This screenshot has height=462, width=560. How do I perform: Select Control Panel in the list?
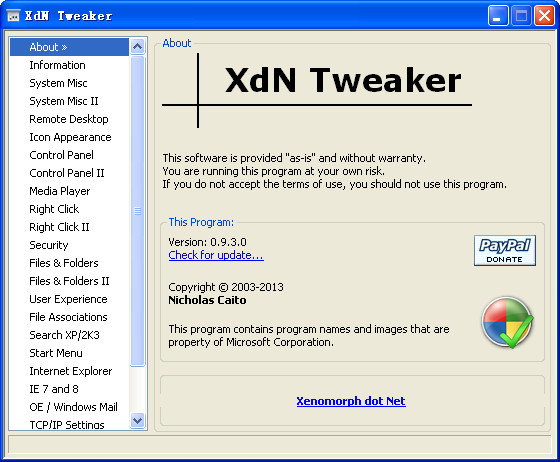[x=69, y=155]
